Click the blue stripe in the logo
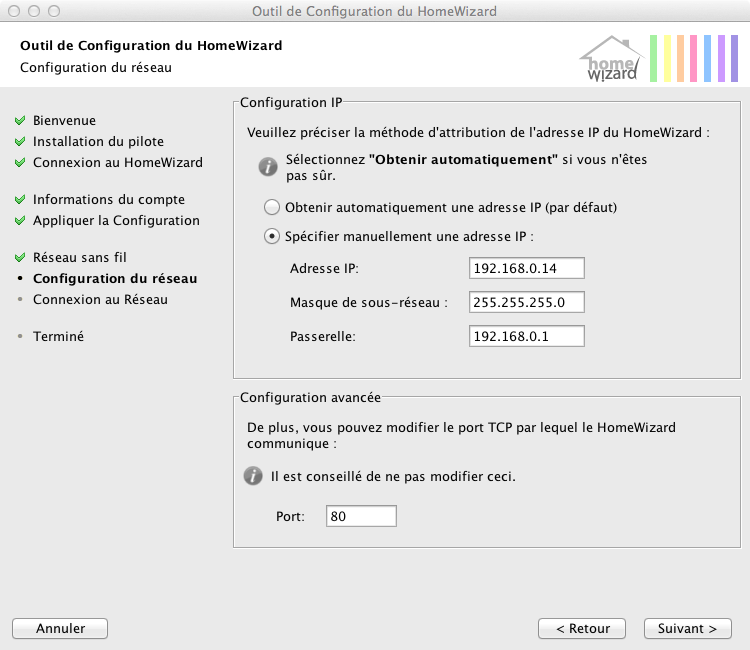Screen dimensions: 750x650 pyautogui.click(x=707, y=58)
